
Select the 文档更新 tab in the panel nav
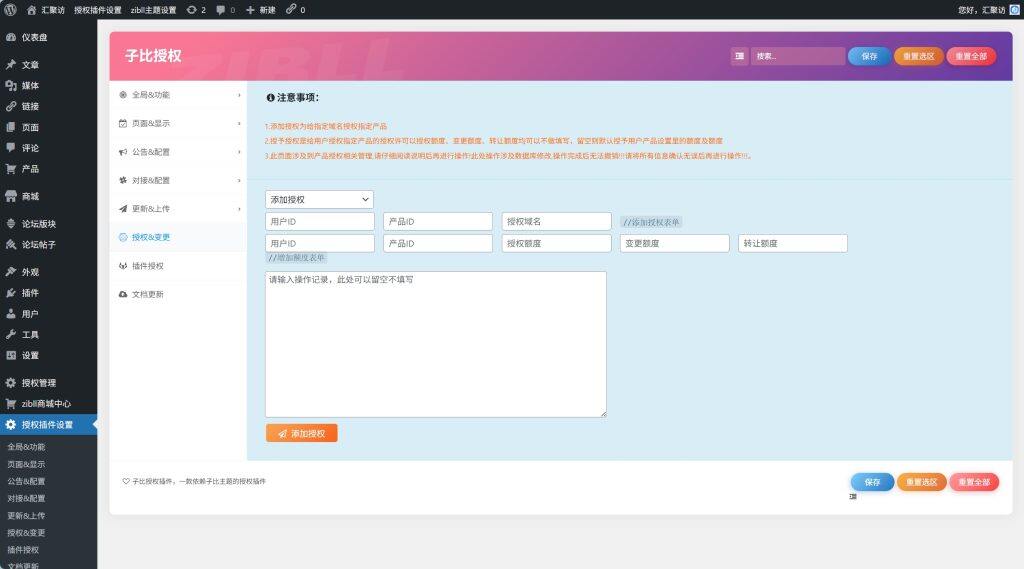click(178, 295)
